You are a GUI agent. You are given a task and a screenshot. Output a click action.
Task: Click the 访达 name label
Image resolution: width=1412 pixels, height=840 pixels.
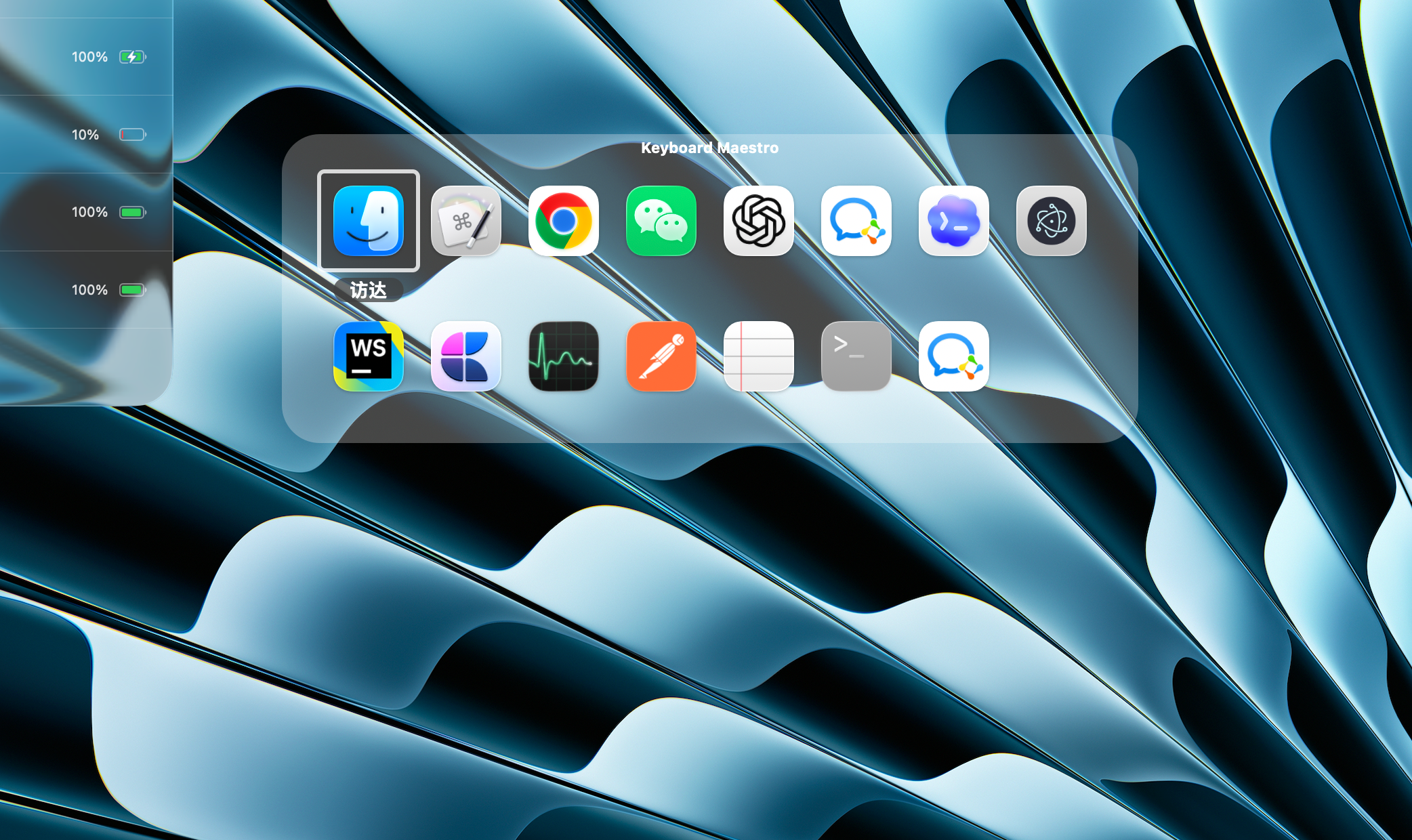[369, 291]
